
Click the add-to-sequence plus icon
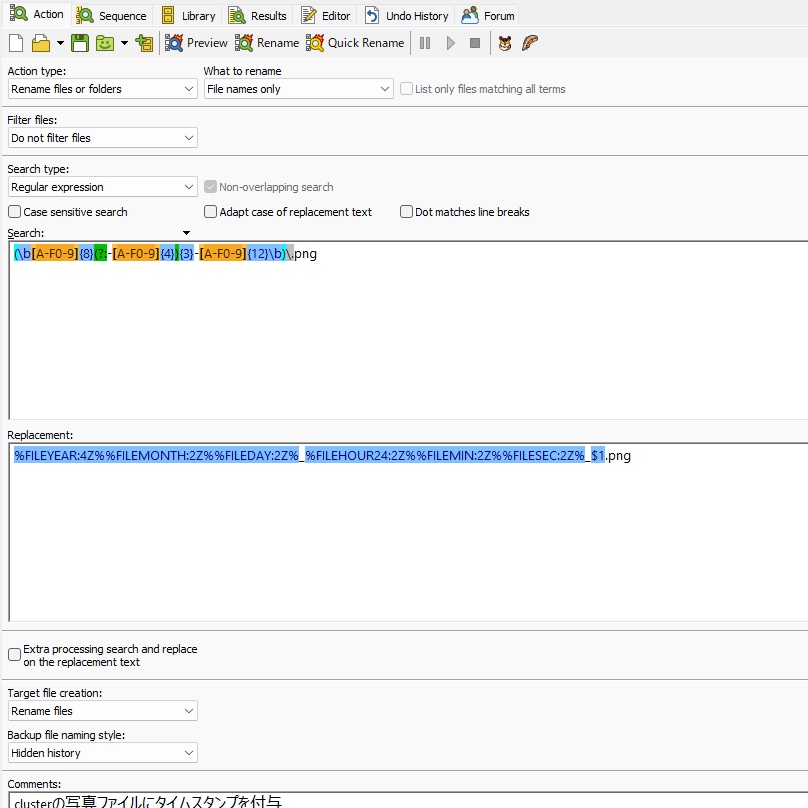(x=144, y=43)
